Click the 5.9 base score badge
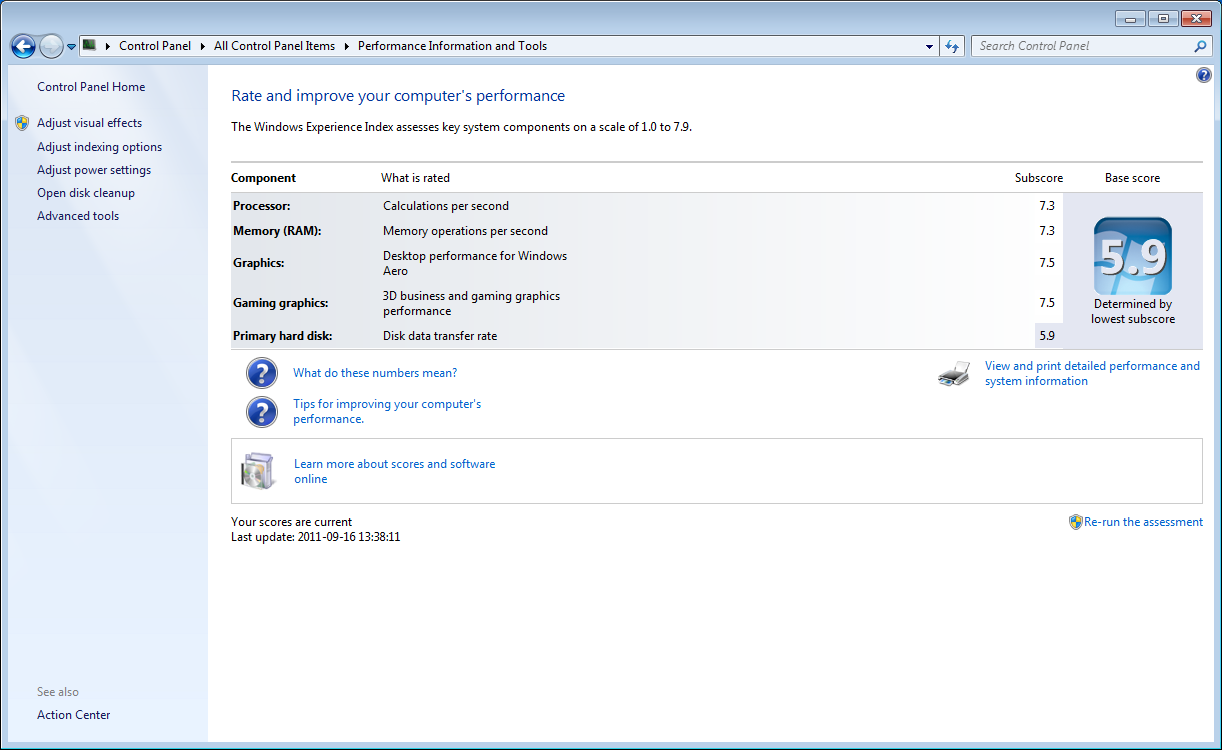The image size is (1222, 750). (1133, 257)
